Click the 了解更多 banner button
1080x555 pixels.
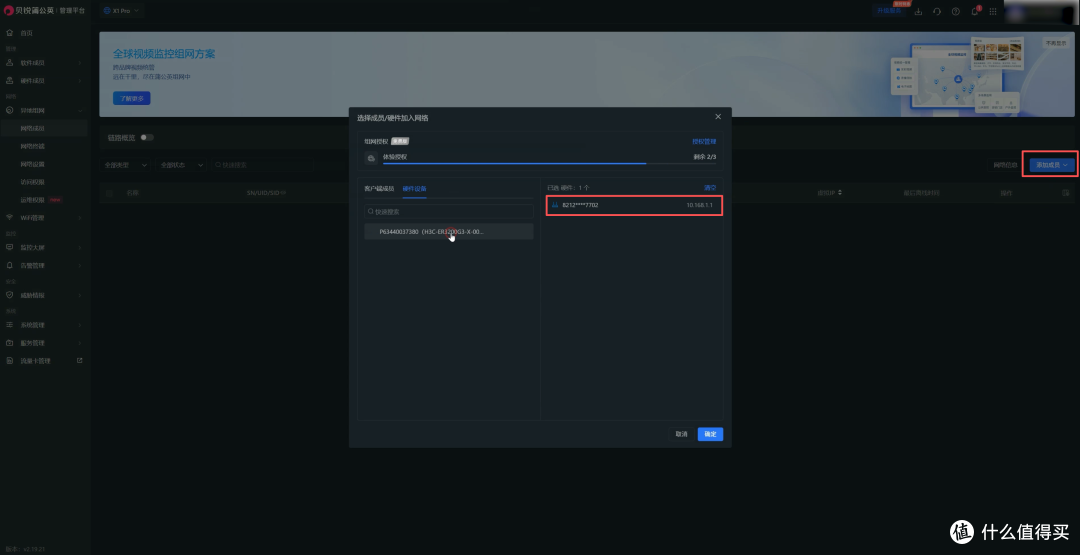tap(132, 98)
